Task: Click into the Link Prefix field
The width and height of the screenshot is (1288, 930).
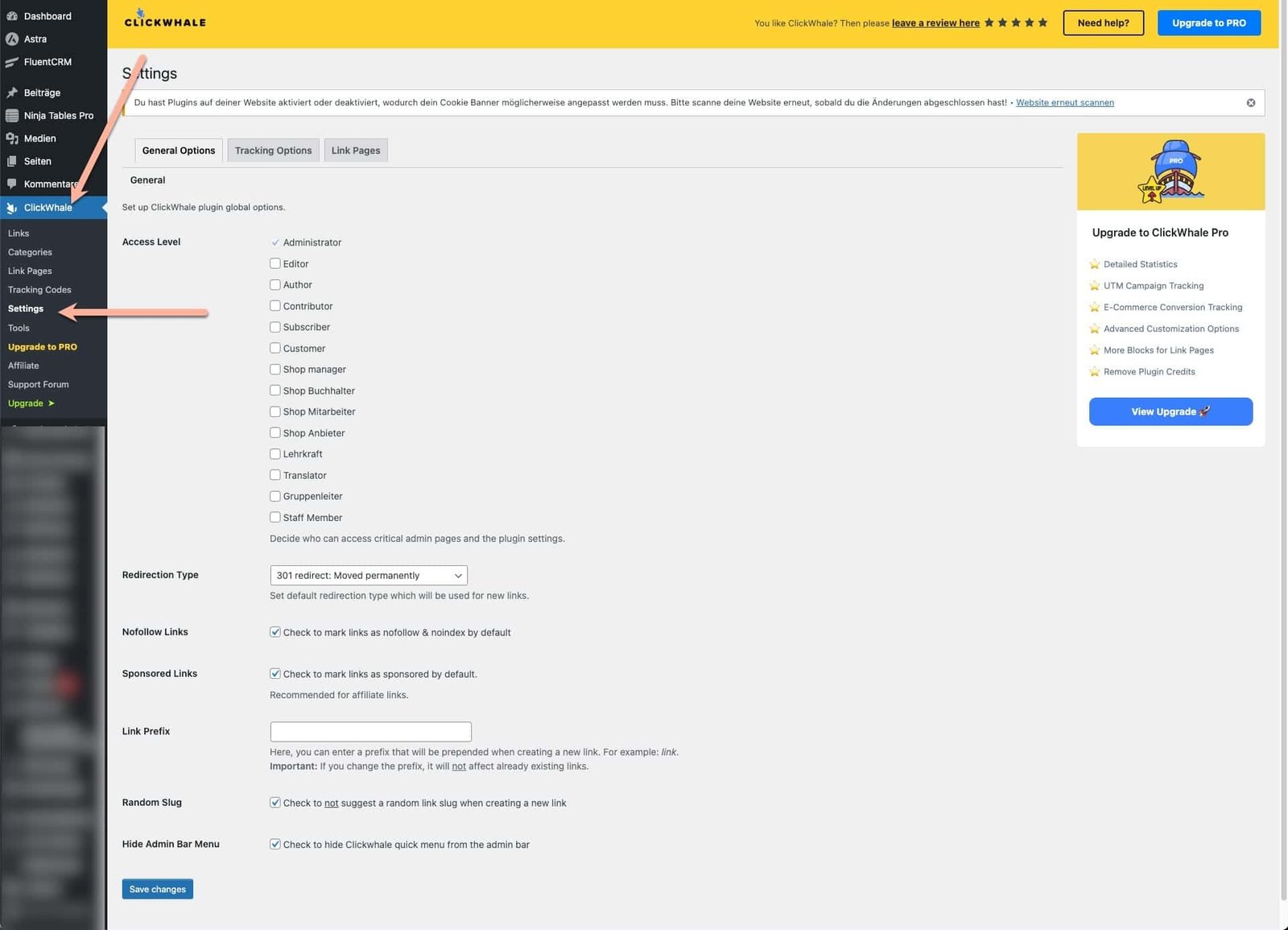Action: [x=370, y=731]
